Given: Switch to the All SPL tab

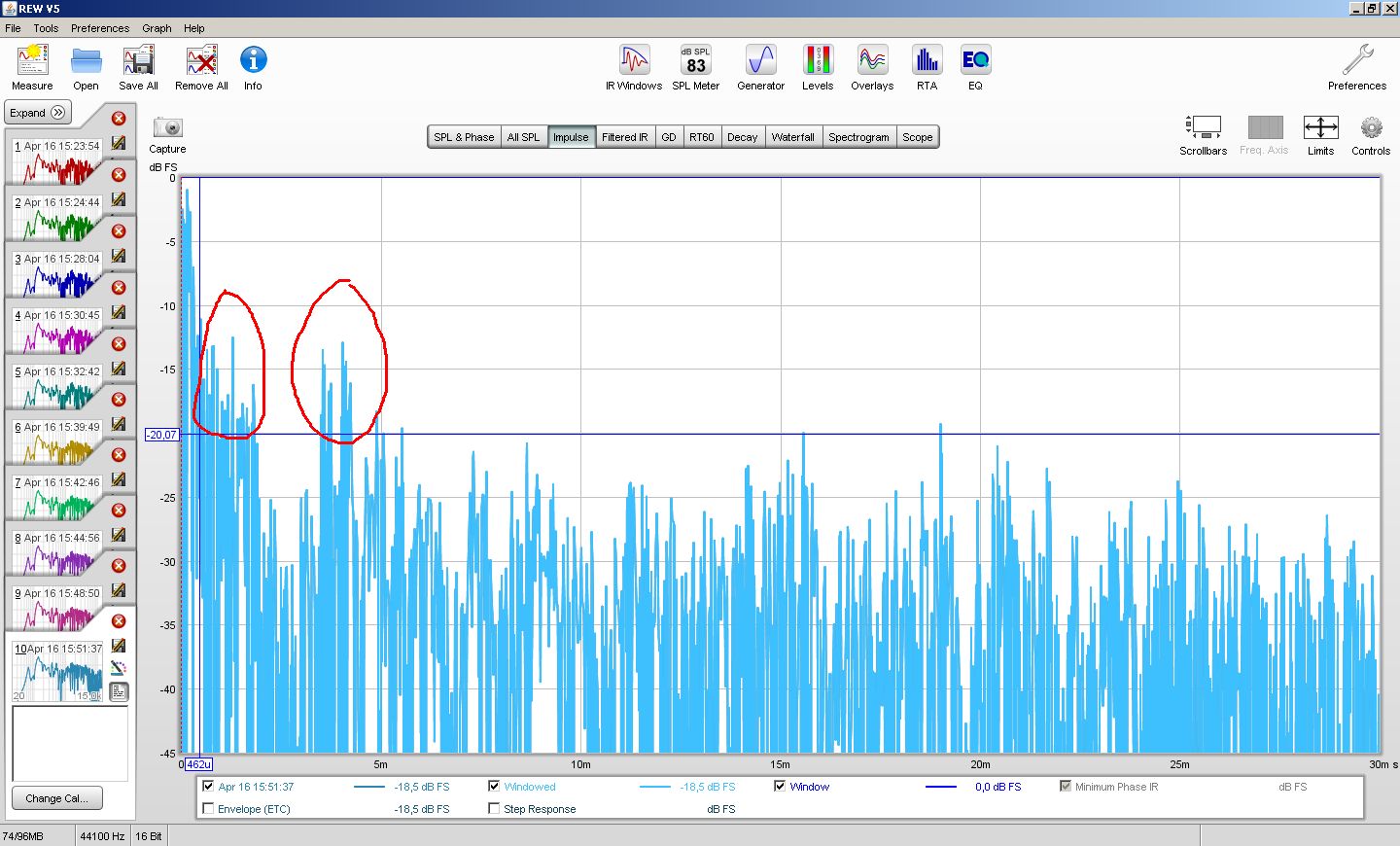Looking at the screenshot, I should point(523,137).
